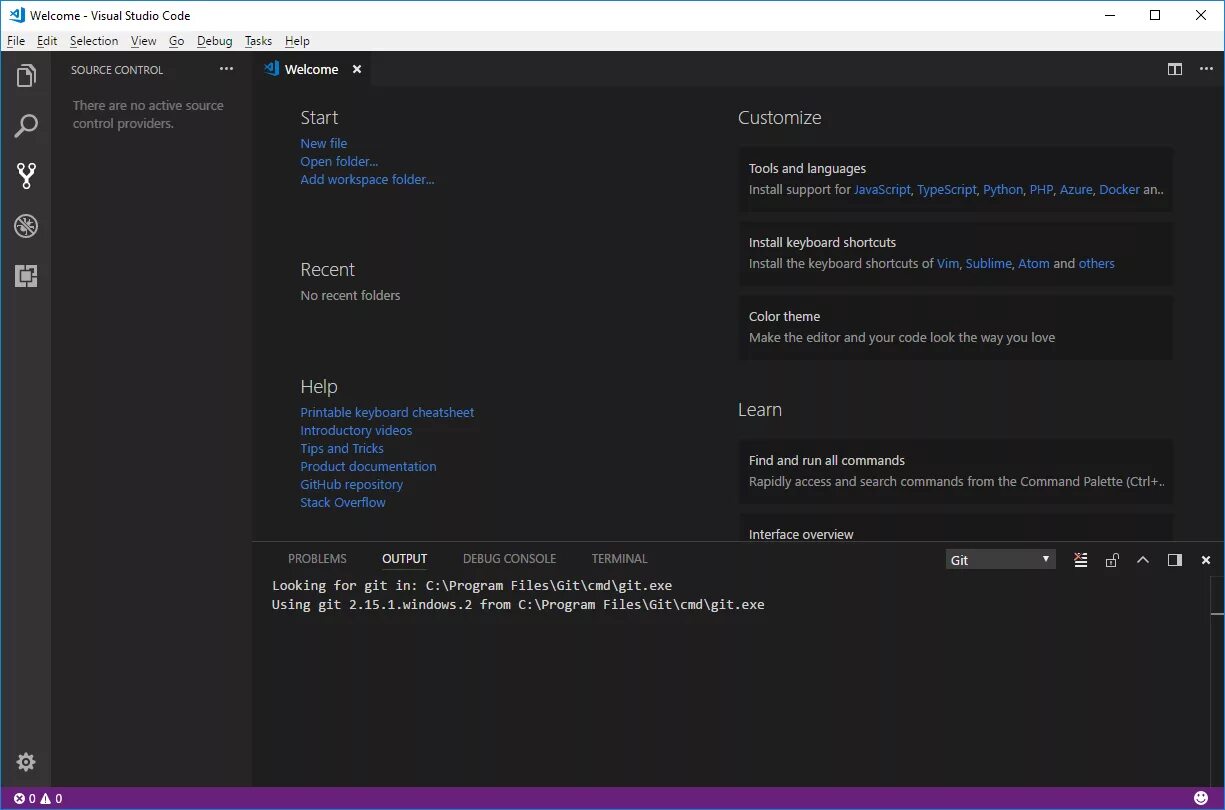Select the Source Control icon
This screenshot has width=1225, height=810.
[26, 176]
